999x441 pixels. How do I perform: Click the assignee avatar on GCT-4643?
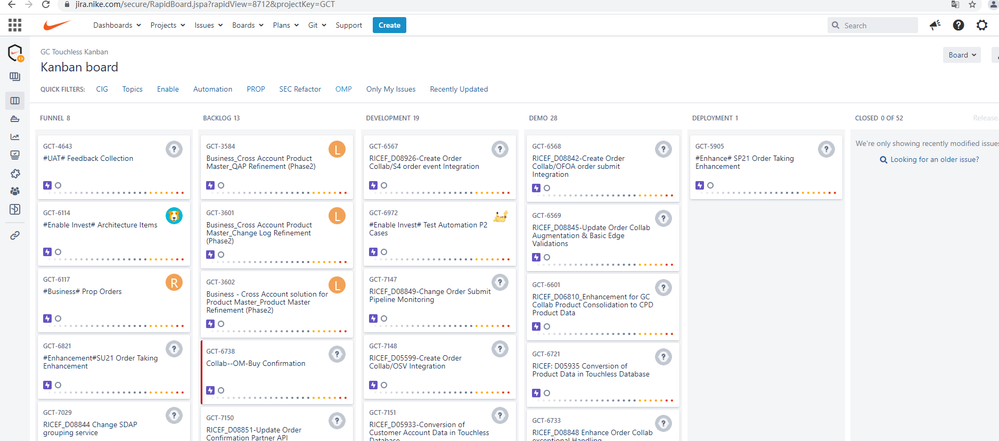(174, 149)
